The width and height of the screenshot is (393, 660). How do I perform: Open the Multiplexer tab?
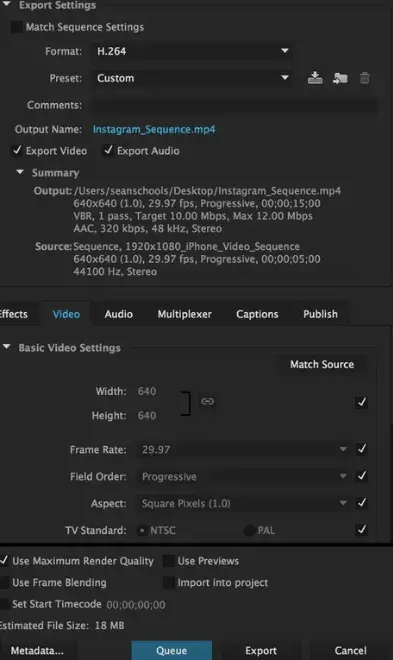[x=185, y=314]
